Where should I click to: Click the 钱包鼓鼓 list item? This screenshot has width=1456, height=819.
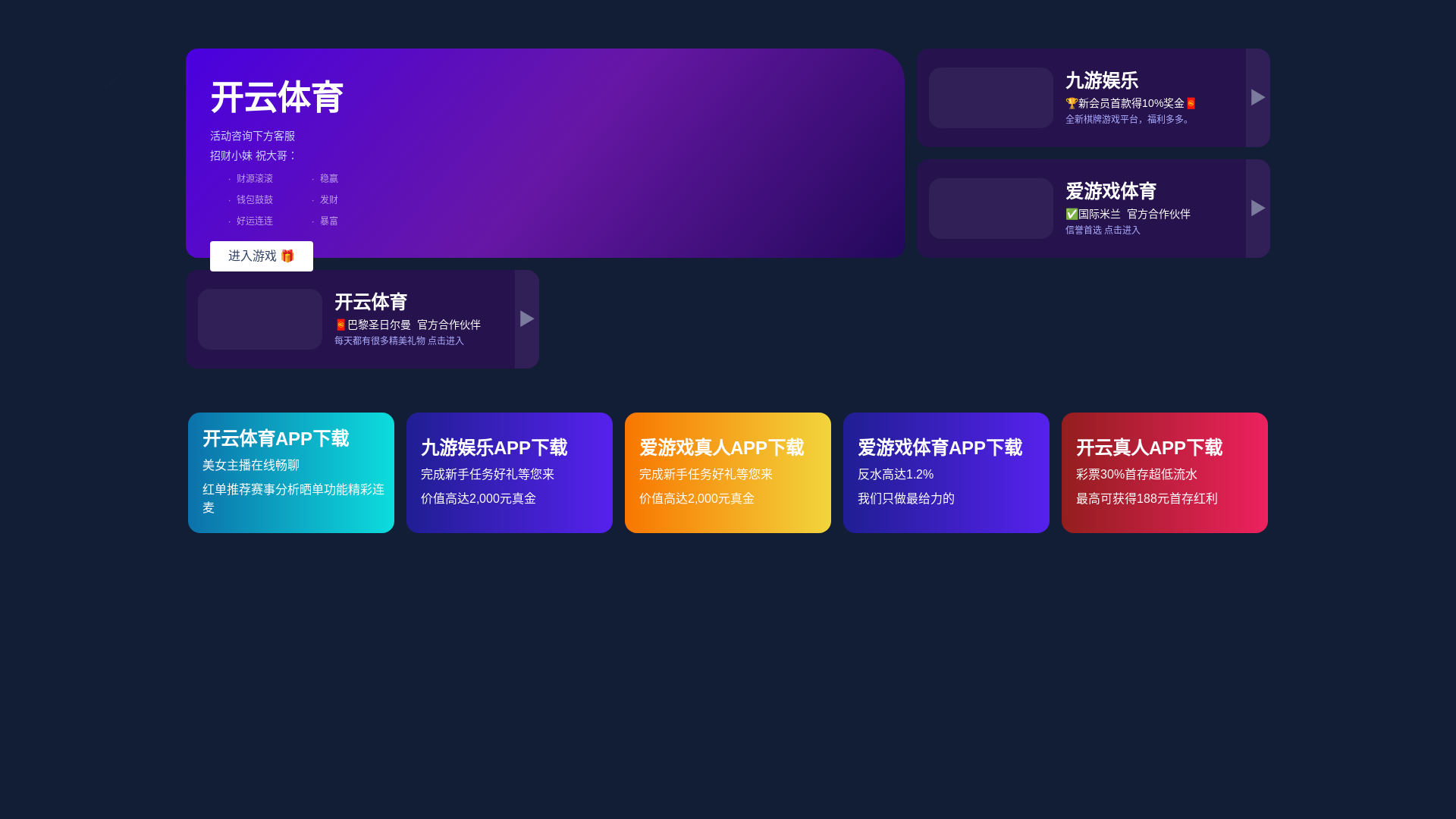tap(255, 200)
